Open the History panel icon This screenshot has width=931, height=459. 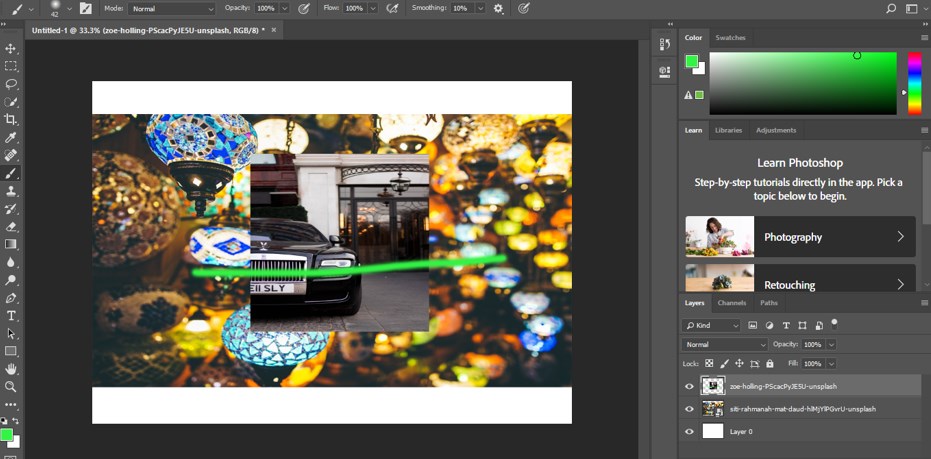coord(664,44)
